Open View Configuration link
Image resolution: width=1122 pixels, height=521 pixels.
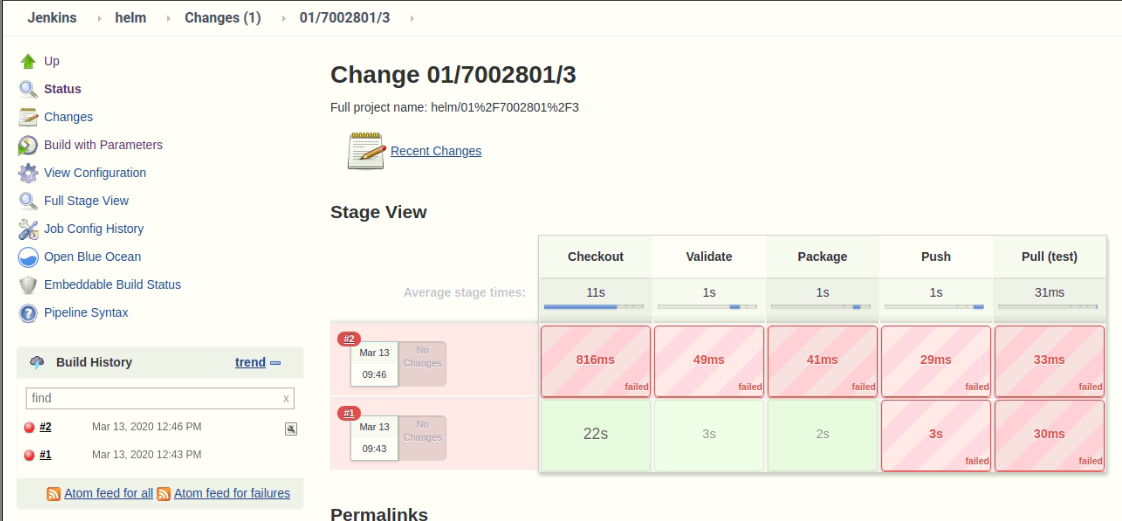point(95,172)
